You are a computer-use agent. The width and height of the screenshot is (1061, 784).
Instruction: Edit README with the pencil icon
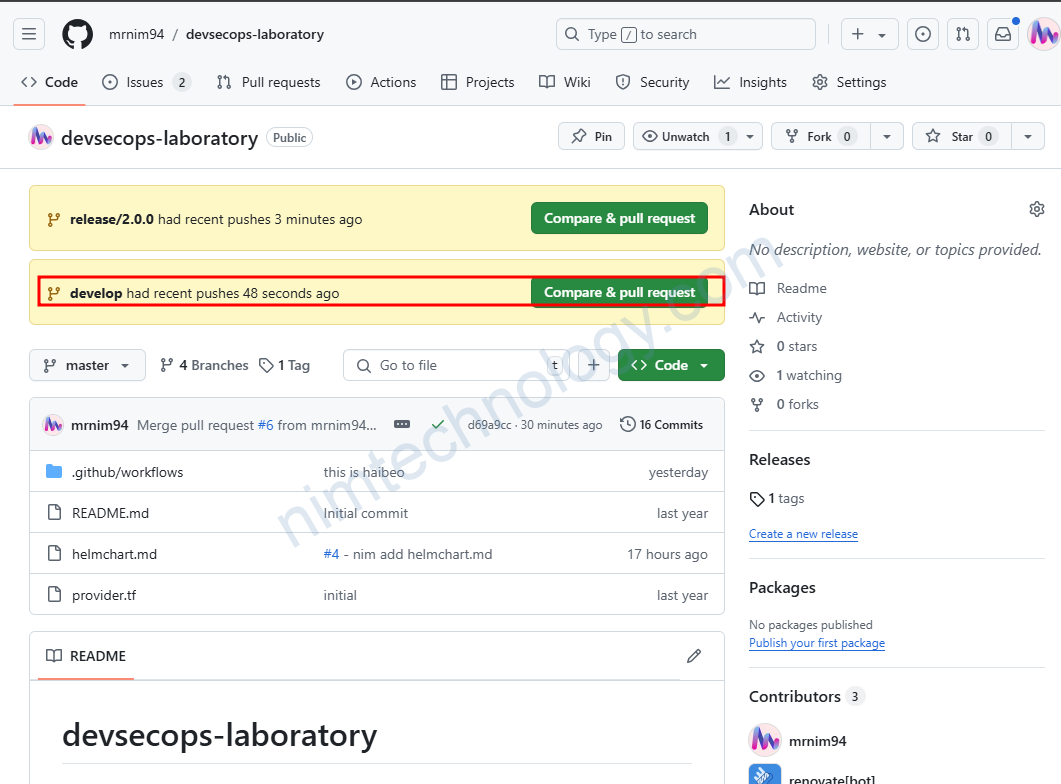pos(694,656)
